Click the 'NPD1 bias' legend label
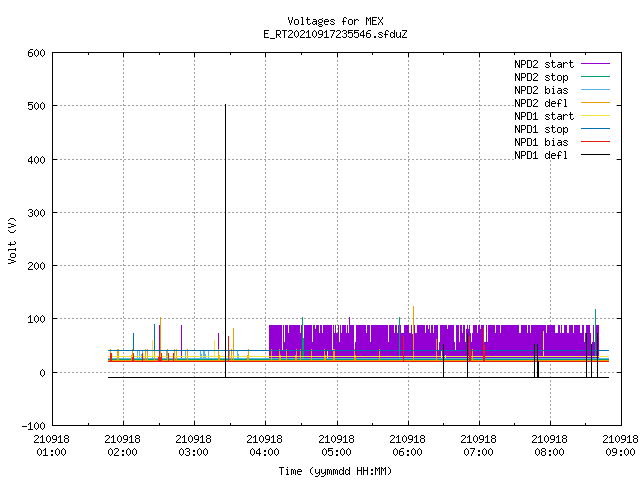The width and height of the screenshot is (640, 480). point(541,142)
